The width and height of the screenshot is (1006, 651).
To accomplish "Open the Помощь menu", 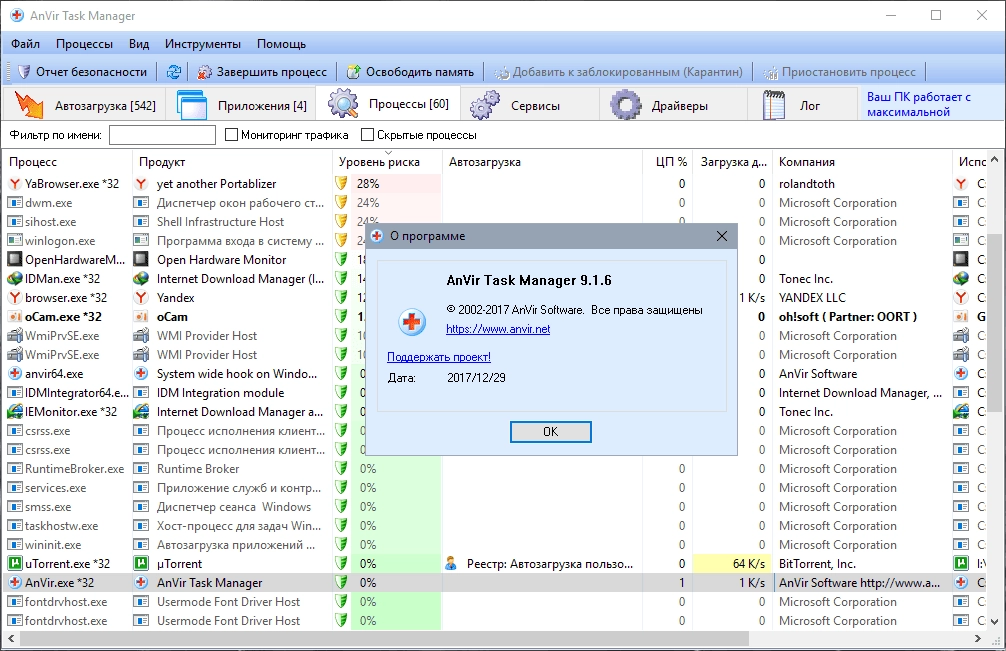I will (281, 44).
